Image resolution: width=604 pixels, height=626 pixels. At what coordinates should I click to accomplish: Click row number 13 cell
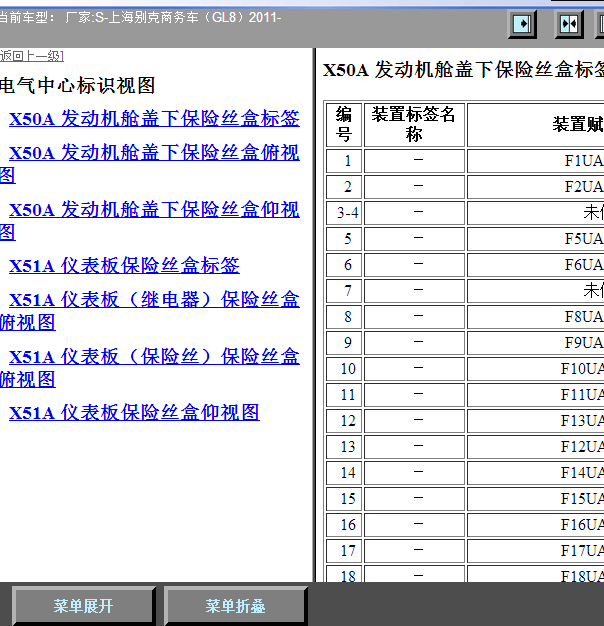[x=344, y=447]
